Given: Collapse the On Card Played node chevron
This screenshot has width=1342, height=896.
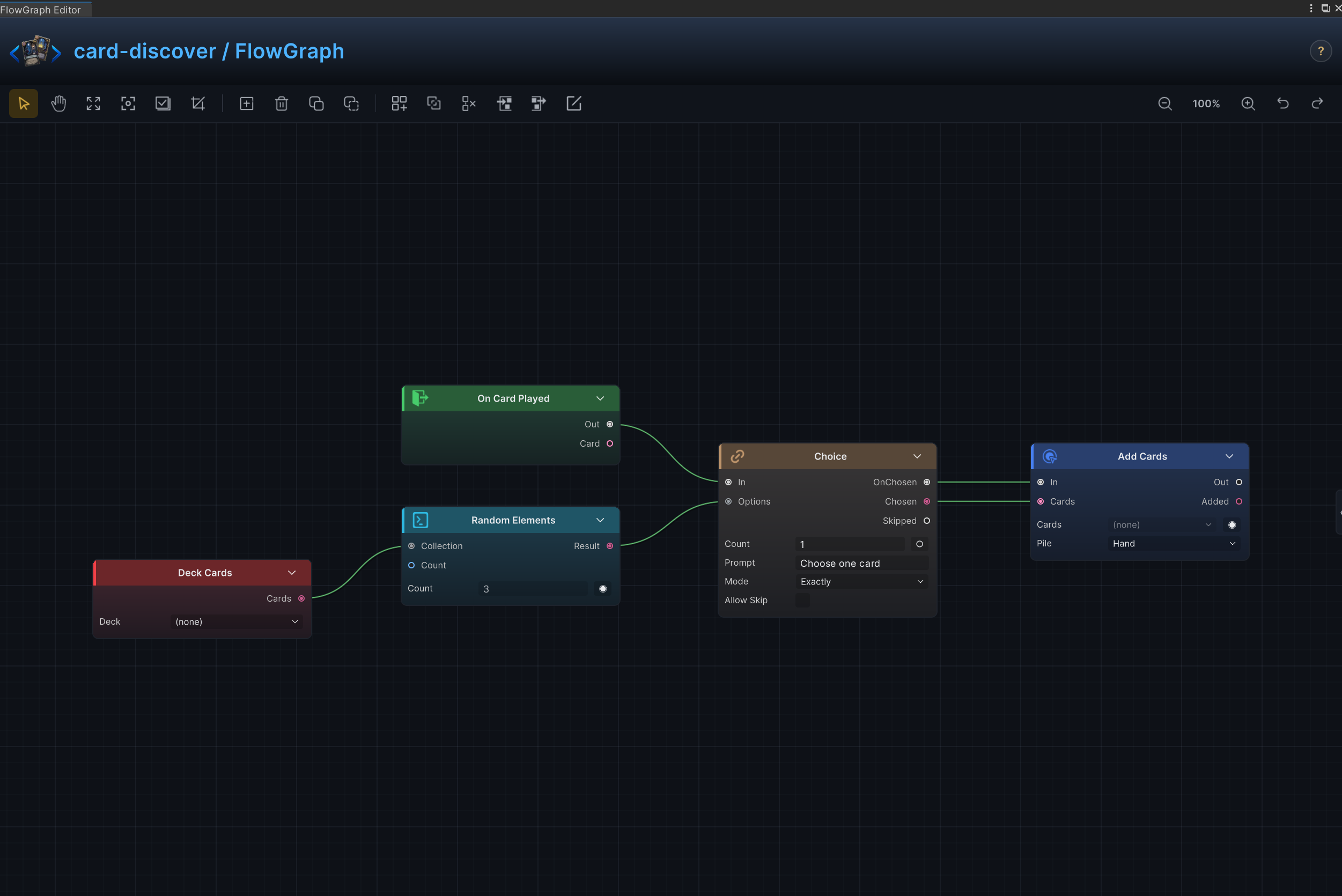Looking at the screenshot, I should point(600,398).
